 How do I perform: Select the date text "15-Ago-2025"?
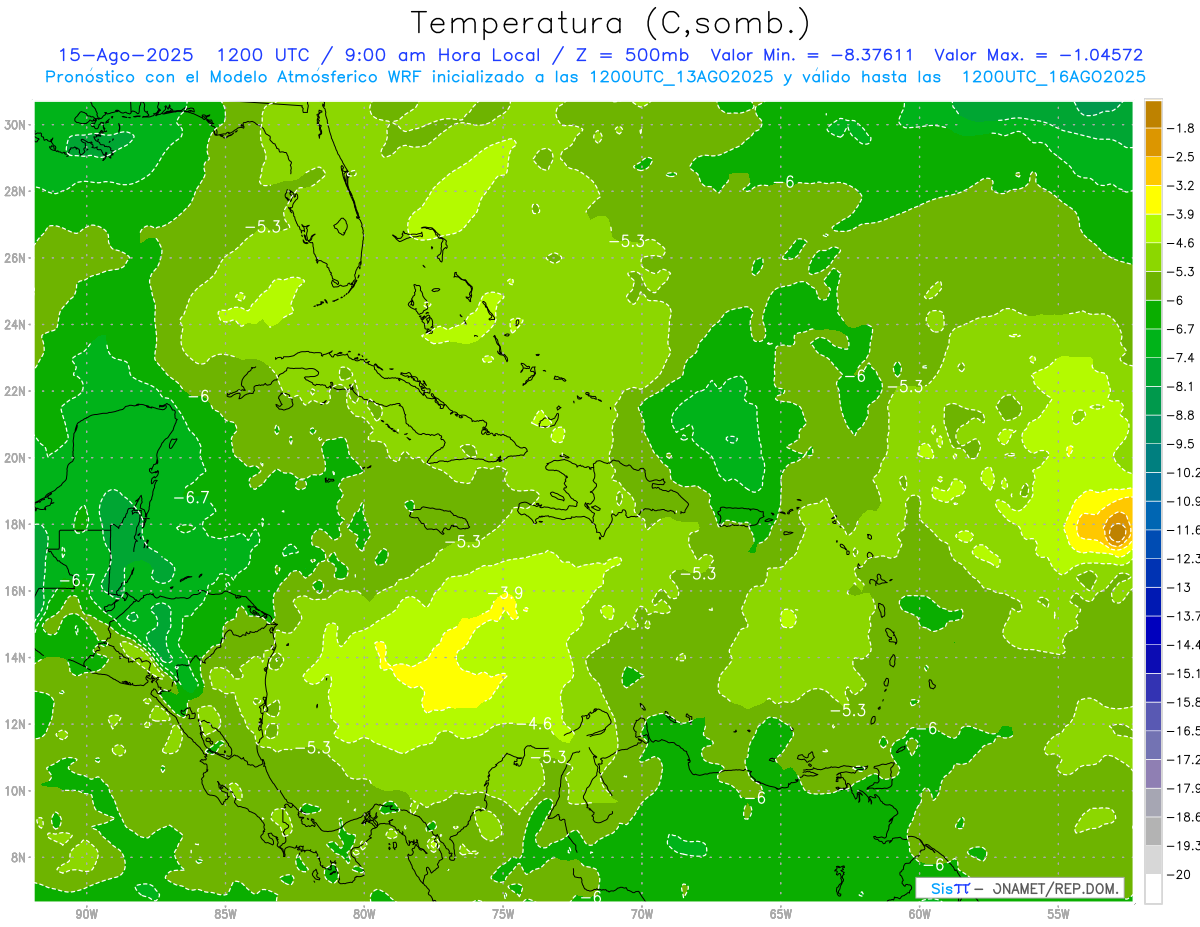[126, 55]
